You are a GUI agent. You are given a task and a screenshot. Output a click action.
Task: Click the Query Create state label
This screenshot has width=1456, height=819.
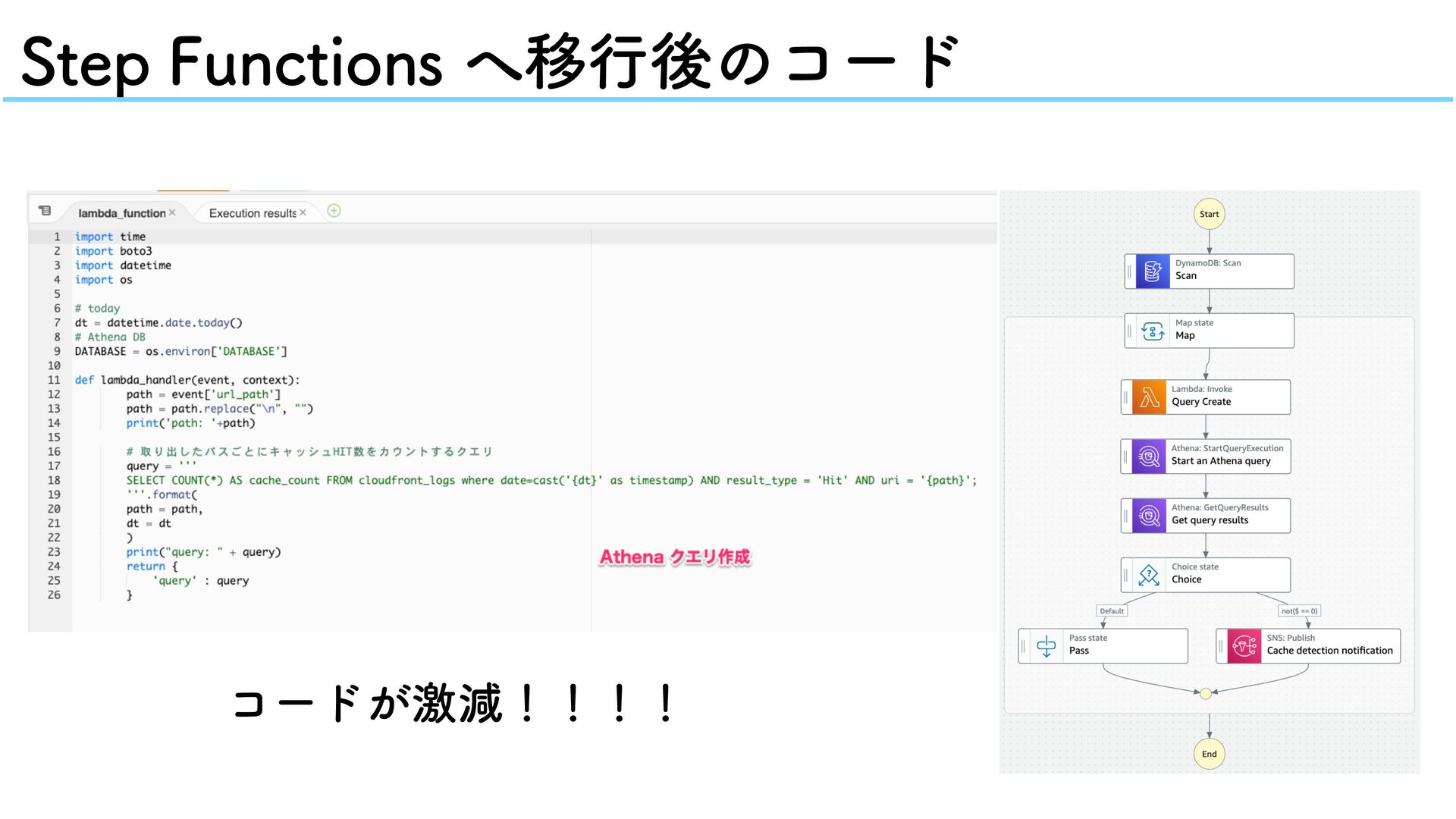1201,402
